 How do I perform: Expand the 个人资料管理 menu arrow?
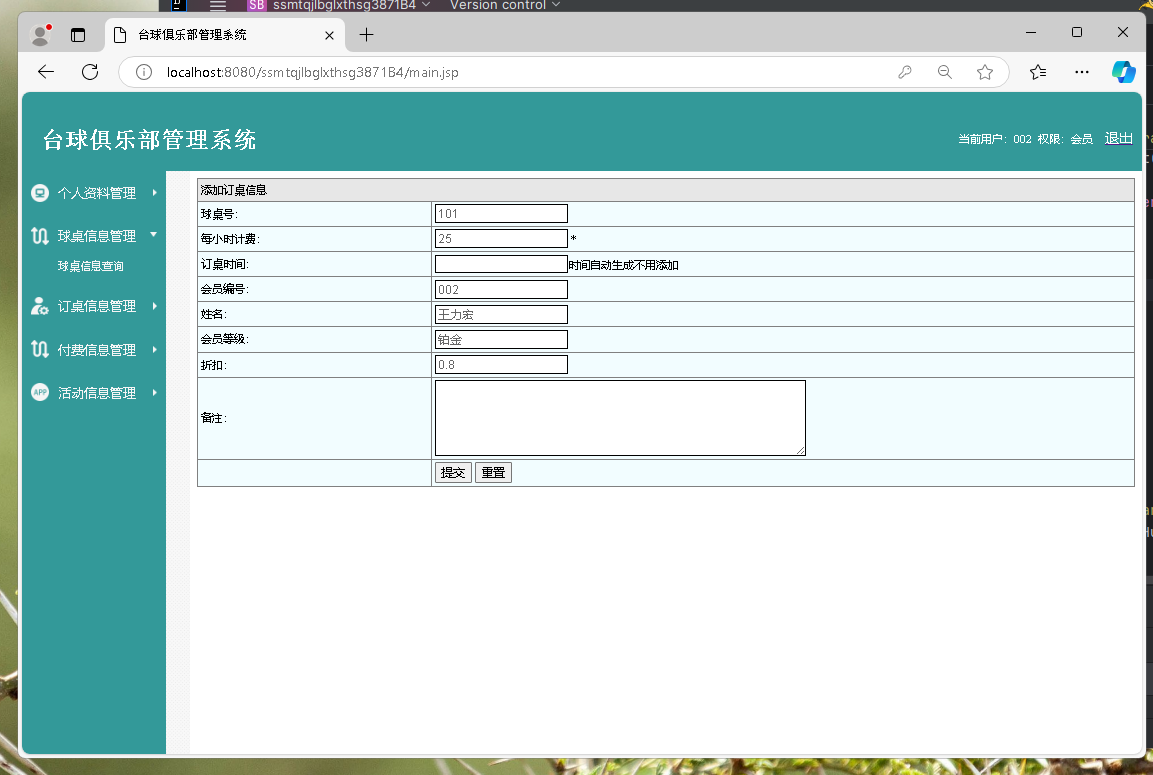pyautogui.click(x=154, y=193)
